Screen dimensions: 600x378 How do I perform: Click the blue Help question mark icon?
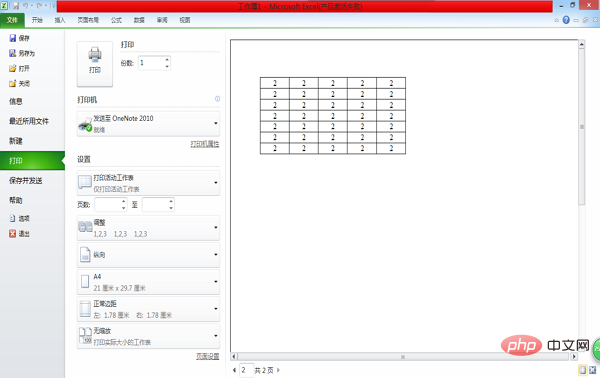click(566, 20)
